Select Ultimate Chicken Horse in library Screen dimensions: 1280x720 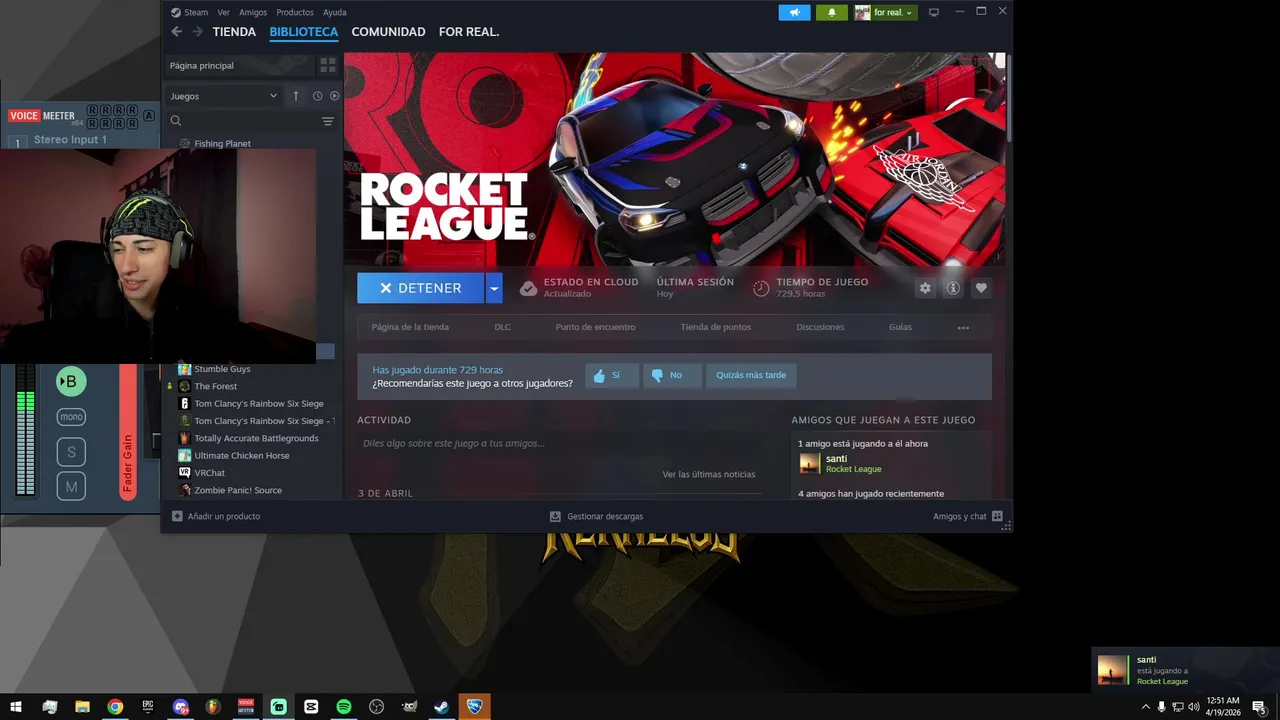click(242, 456)
